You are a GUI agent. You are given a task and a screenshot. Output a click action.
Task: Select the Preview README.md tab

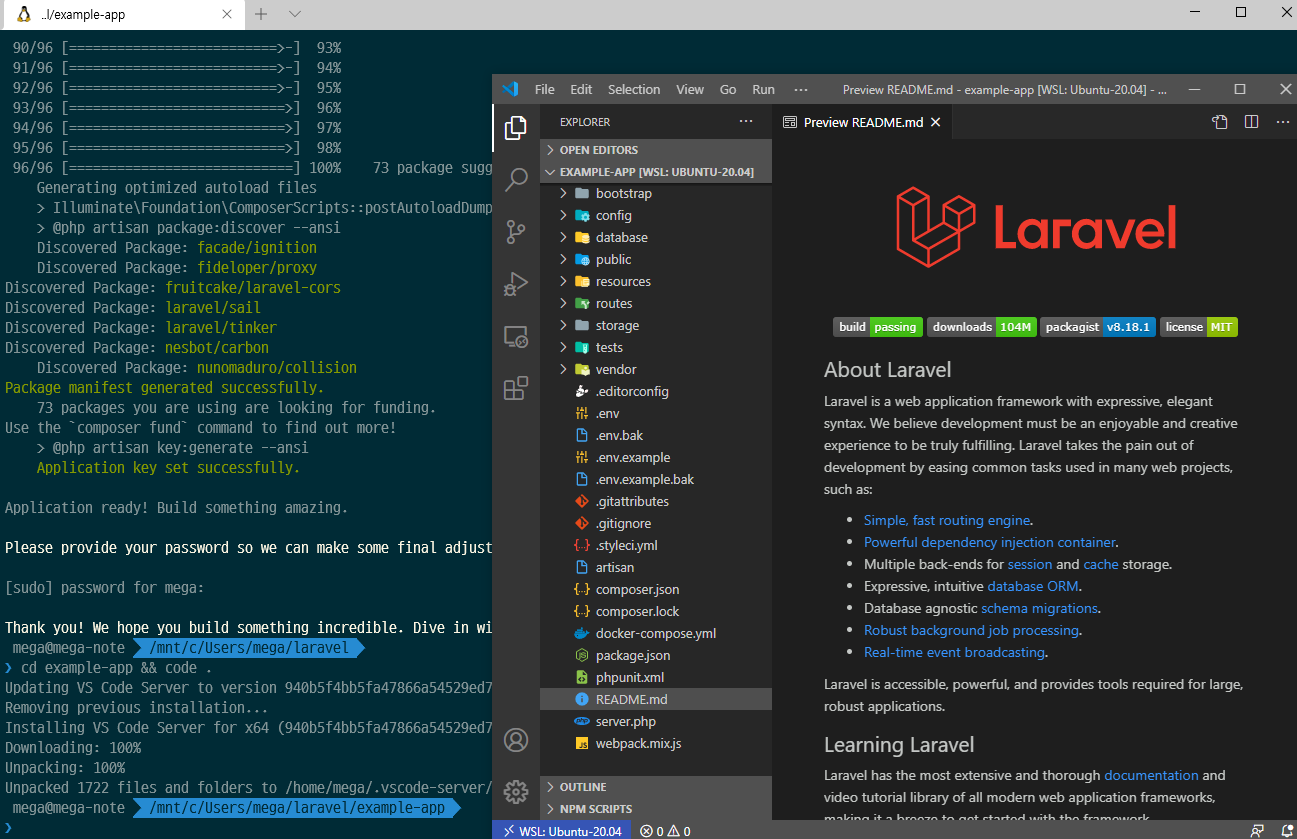864,122
